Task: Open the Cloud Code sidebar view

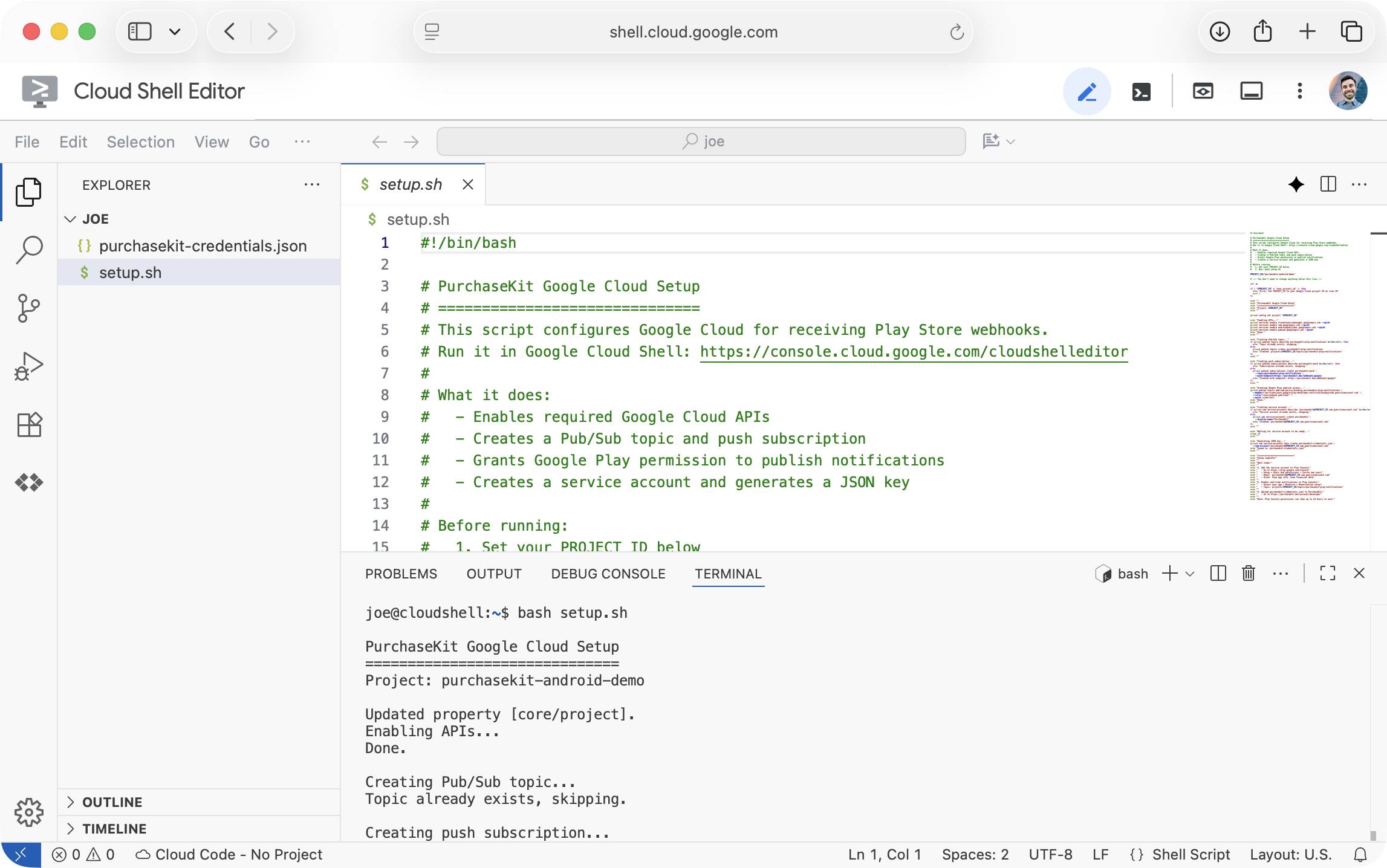Action: (x=28, y=482)
